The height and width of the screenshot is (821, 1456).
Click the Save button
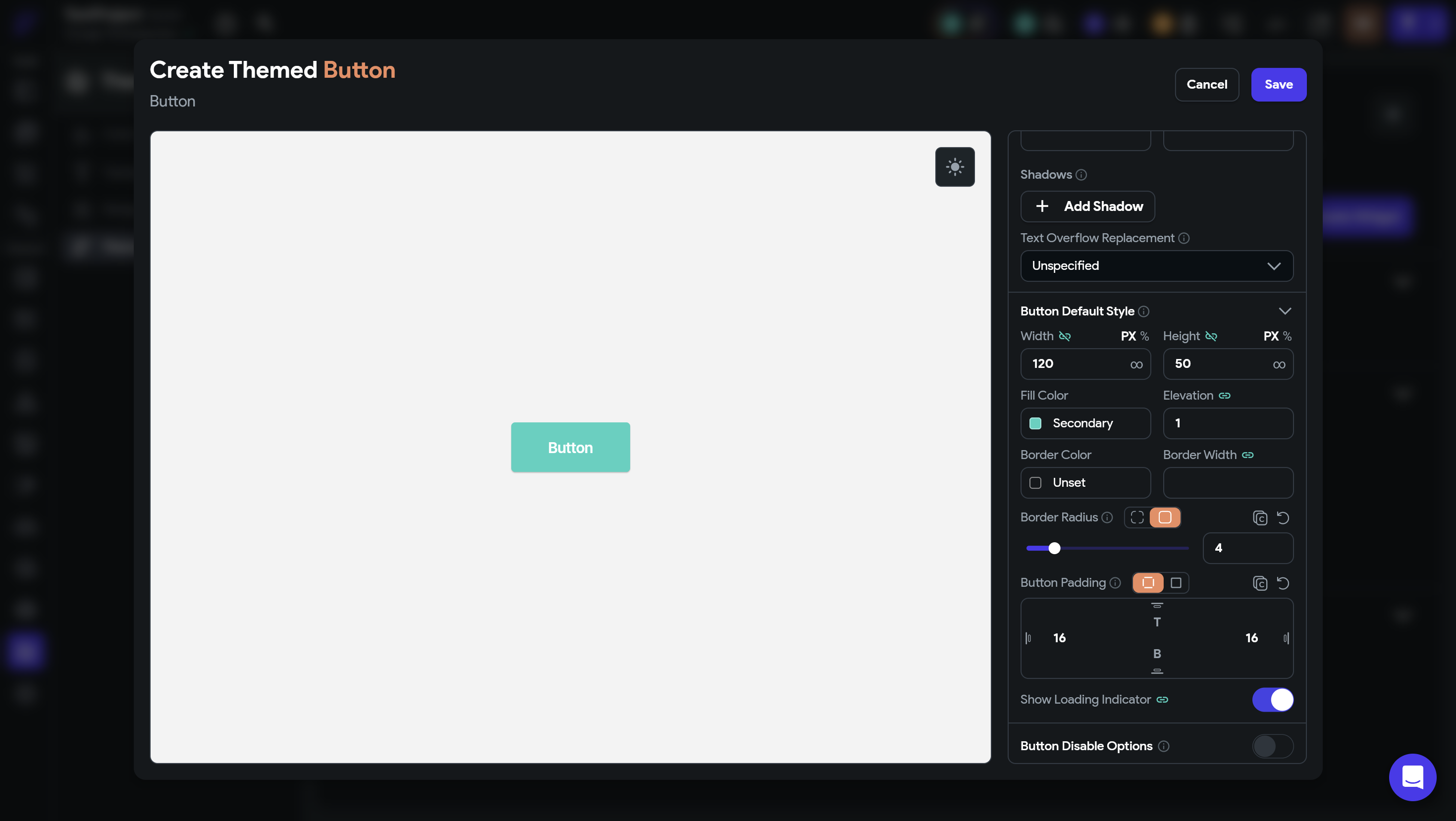1279,85
